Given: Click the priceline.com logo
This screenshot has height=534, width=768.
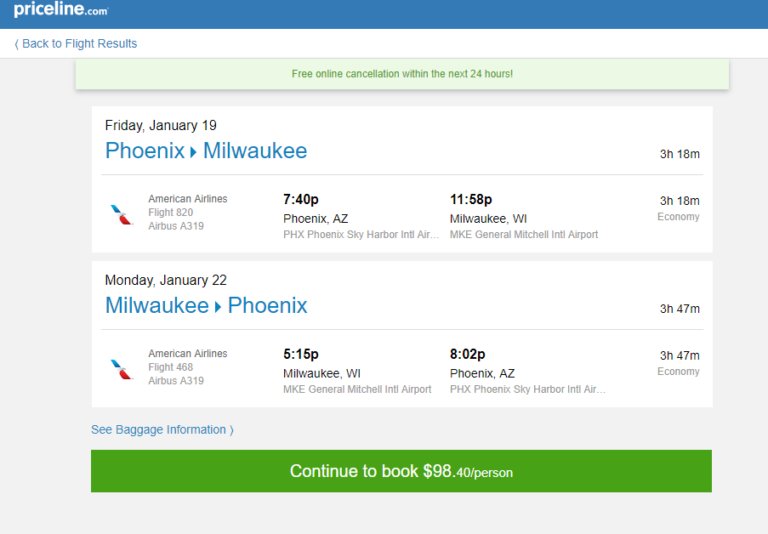Looking at the screenshot, I should (x=61, y=9).
